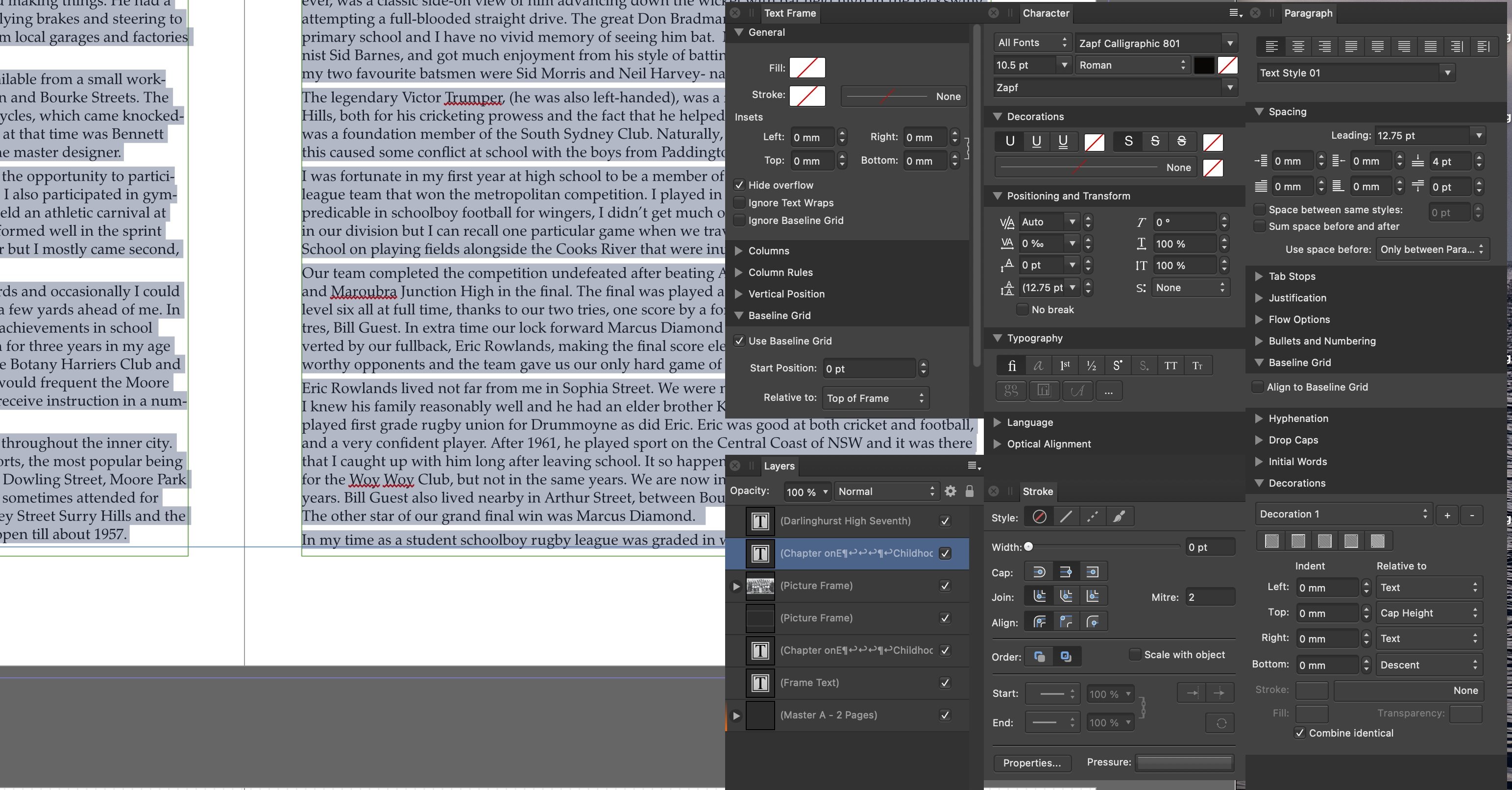Select the Frame Text layer
This screenshot has height=790, width=1512.
[x=847, y=683]
